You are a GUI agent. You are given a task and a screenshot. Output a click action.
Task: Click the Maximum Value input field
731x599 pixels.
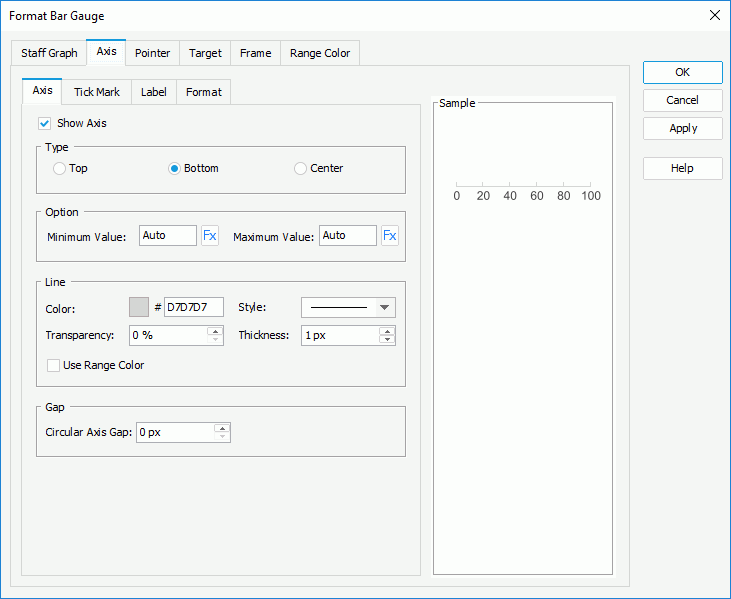[x=348, y=235]
